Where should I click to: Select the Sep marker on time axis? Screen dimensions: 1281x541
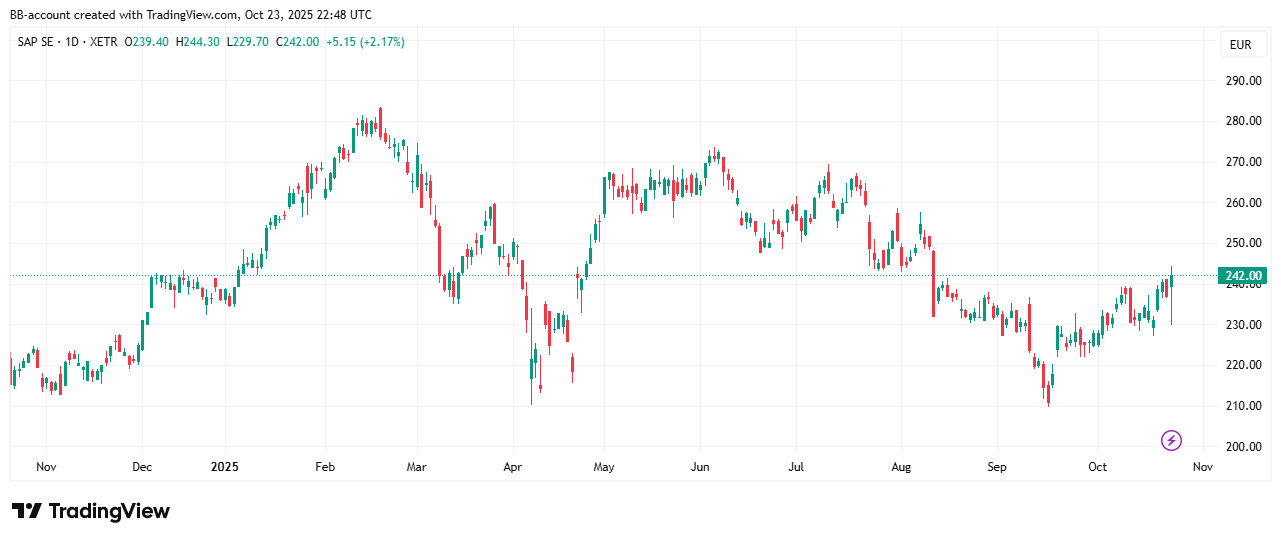click(x=996, y=467)
